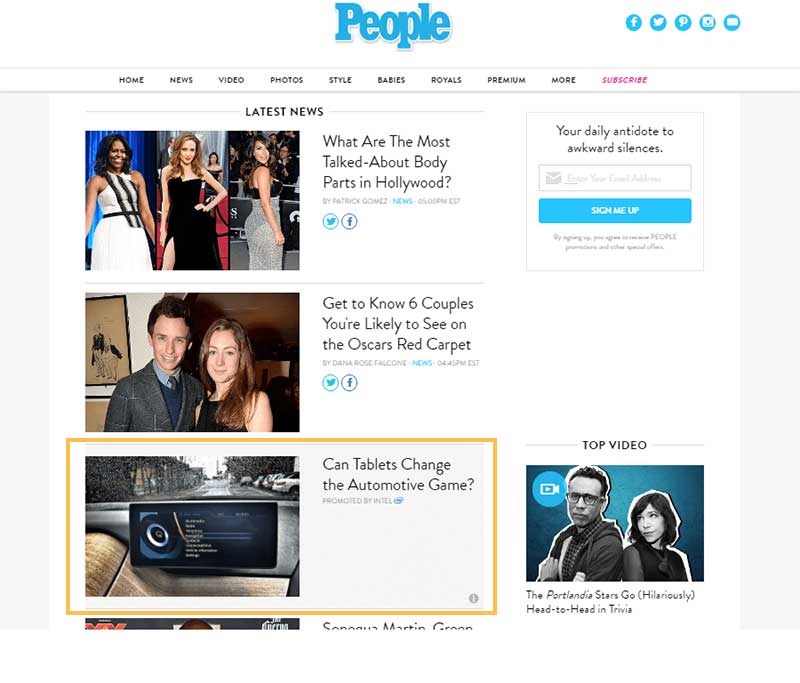This screenshot has height=683, width=800.
Task: Focus the email address input field
Action: coord(615,178)
